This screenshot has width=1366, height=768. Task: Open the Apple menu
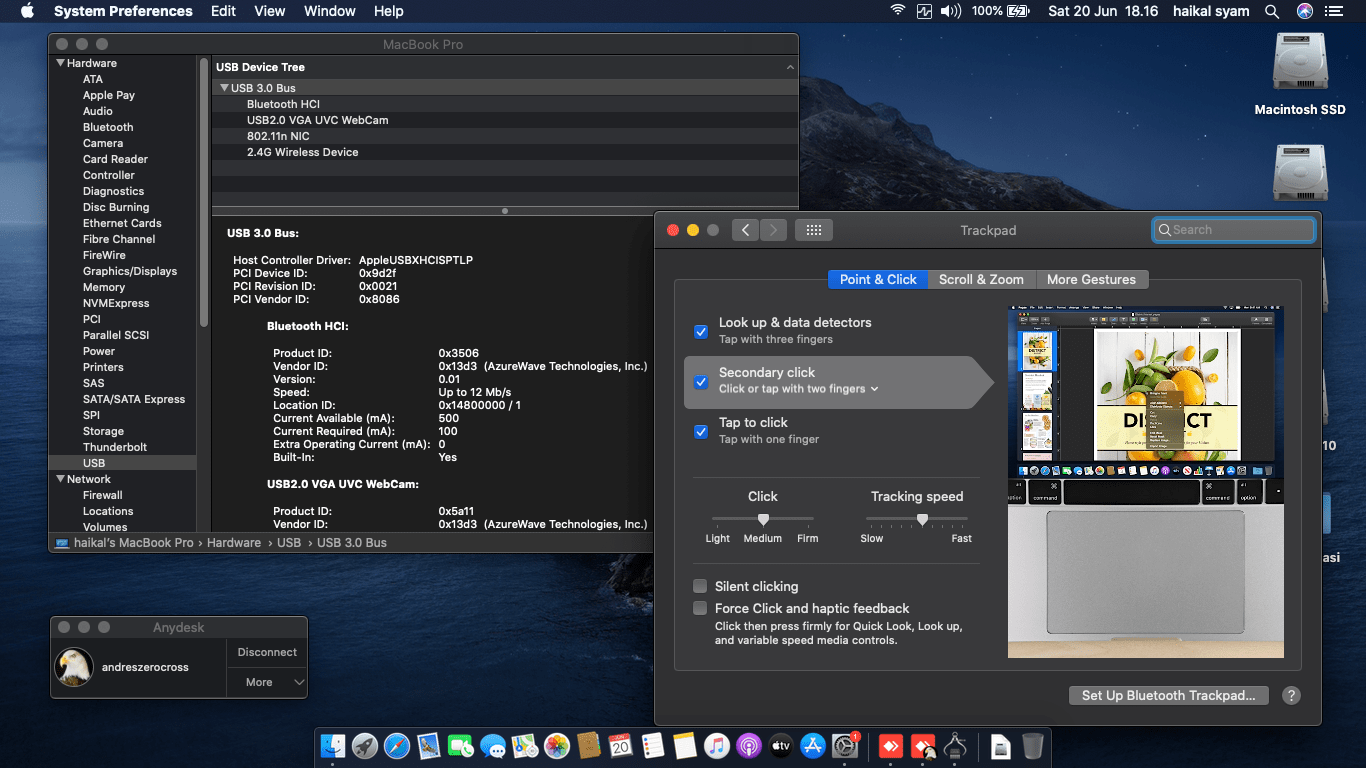(x=27, y=11)
